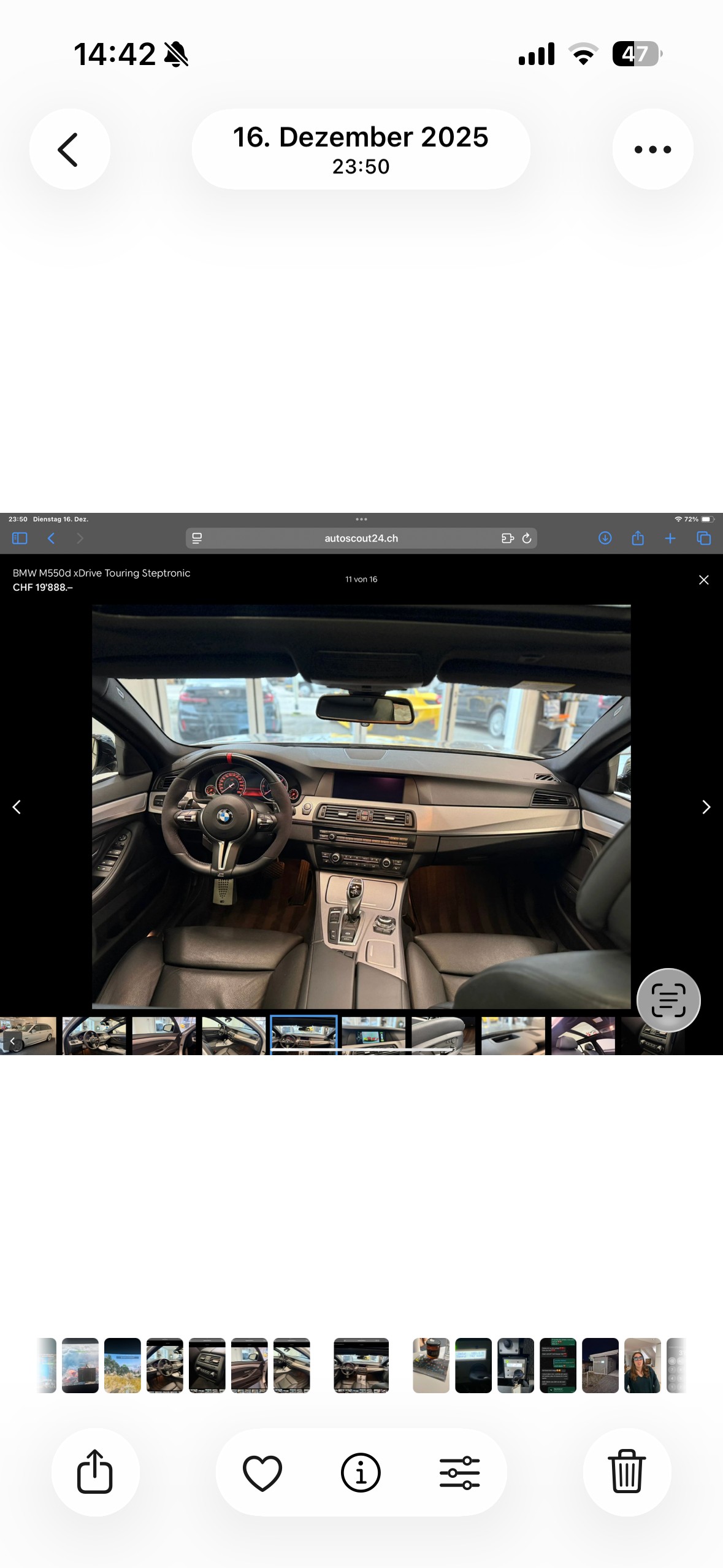Open the dark green chat screenshot thumbnail
This screenshot has width=723, height=1568.
[558, 1366]
